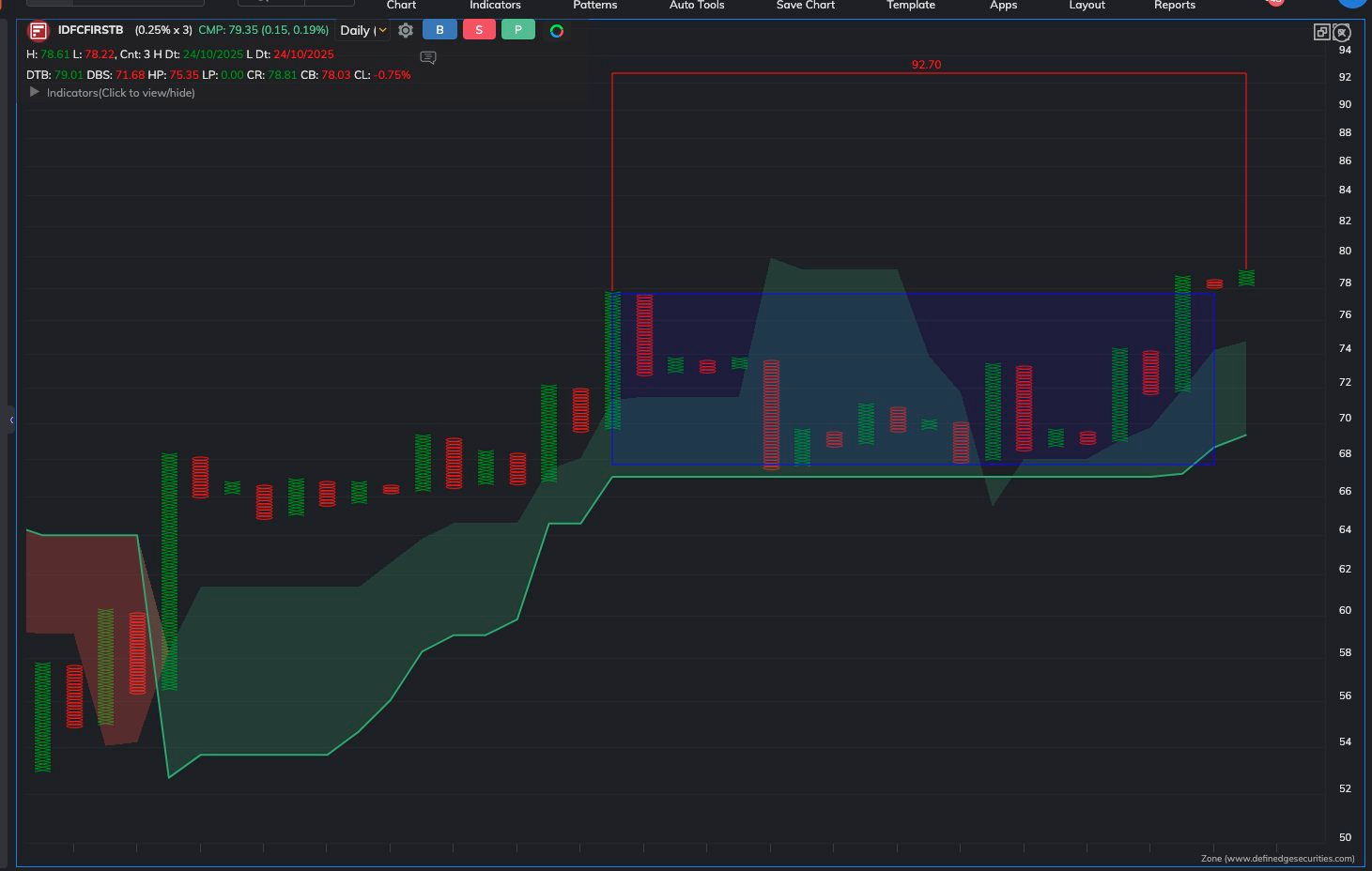Open the comment notes bubble icon
Image resolution: width=1372 pixels, height=871 pixels.
428,58
